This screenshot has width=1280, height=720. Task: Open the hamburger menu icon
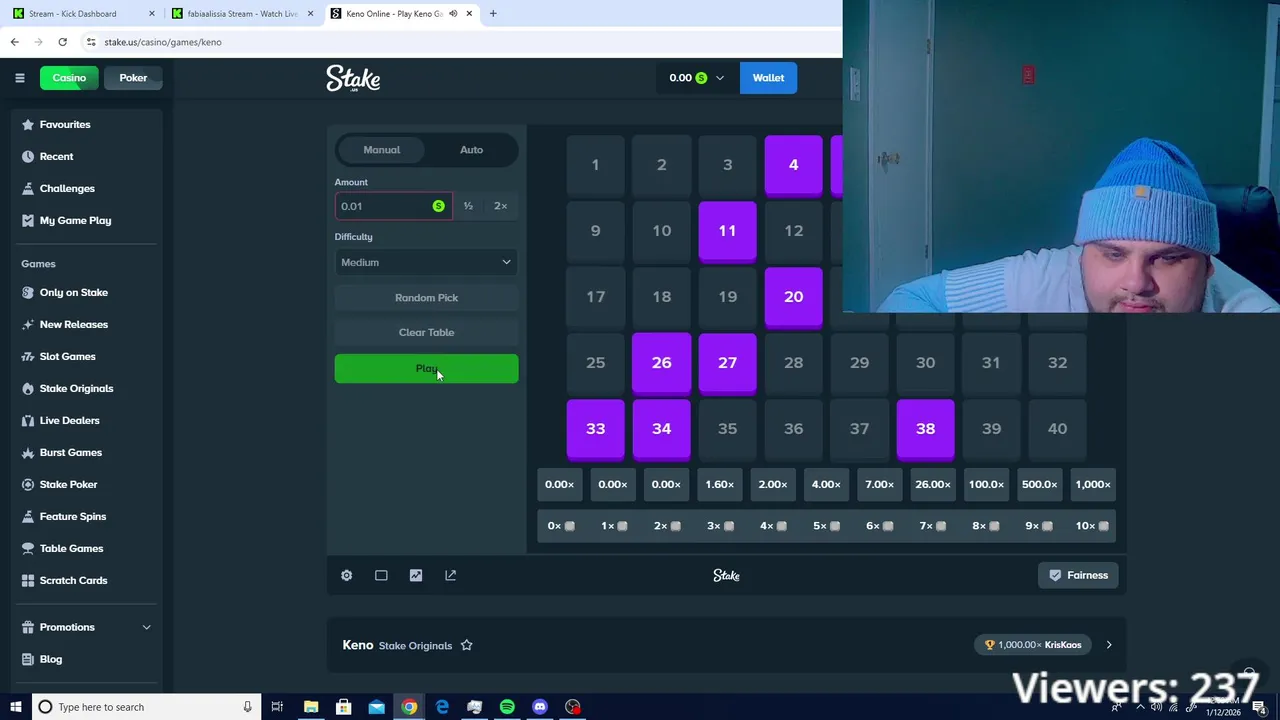pos(19,78)
